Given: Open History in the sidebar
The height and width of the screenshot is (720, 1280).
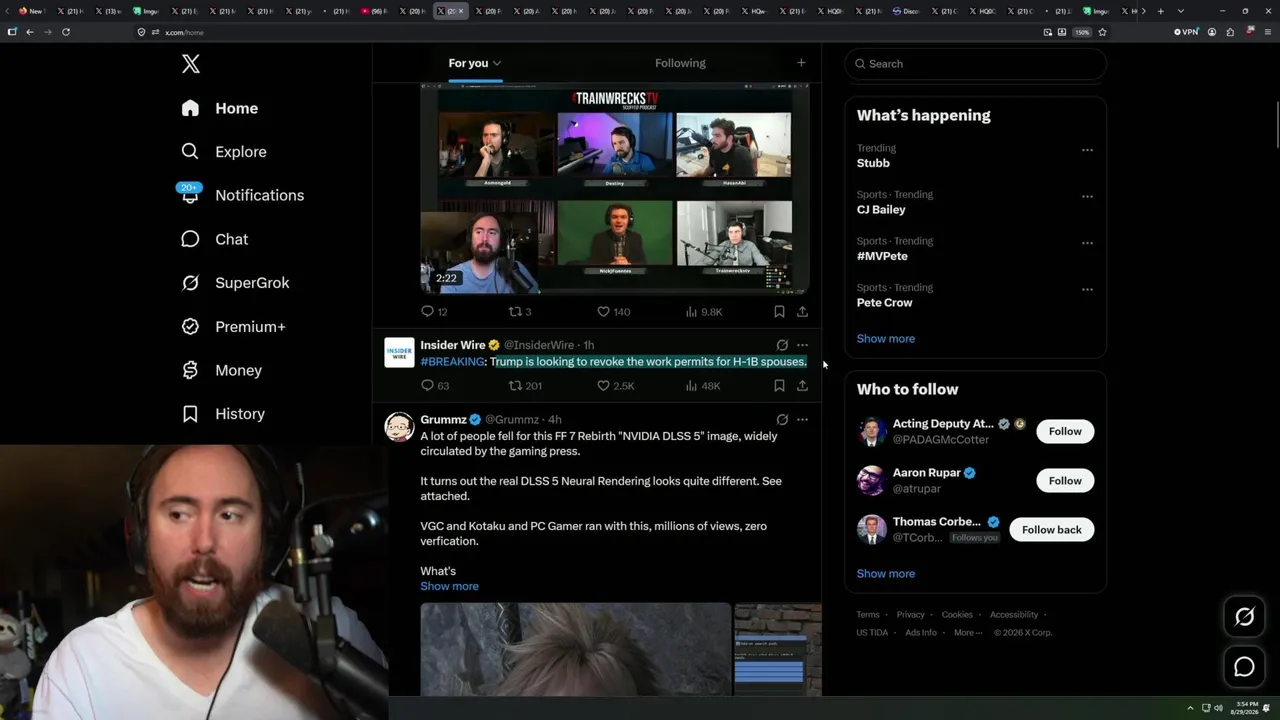Looking at the screenshot, I should click(x=222, y=414).
